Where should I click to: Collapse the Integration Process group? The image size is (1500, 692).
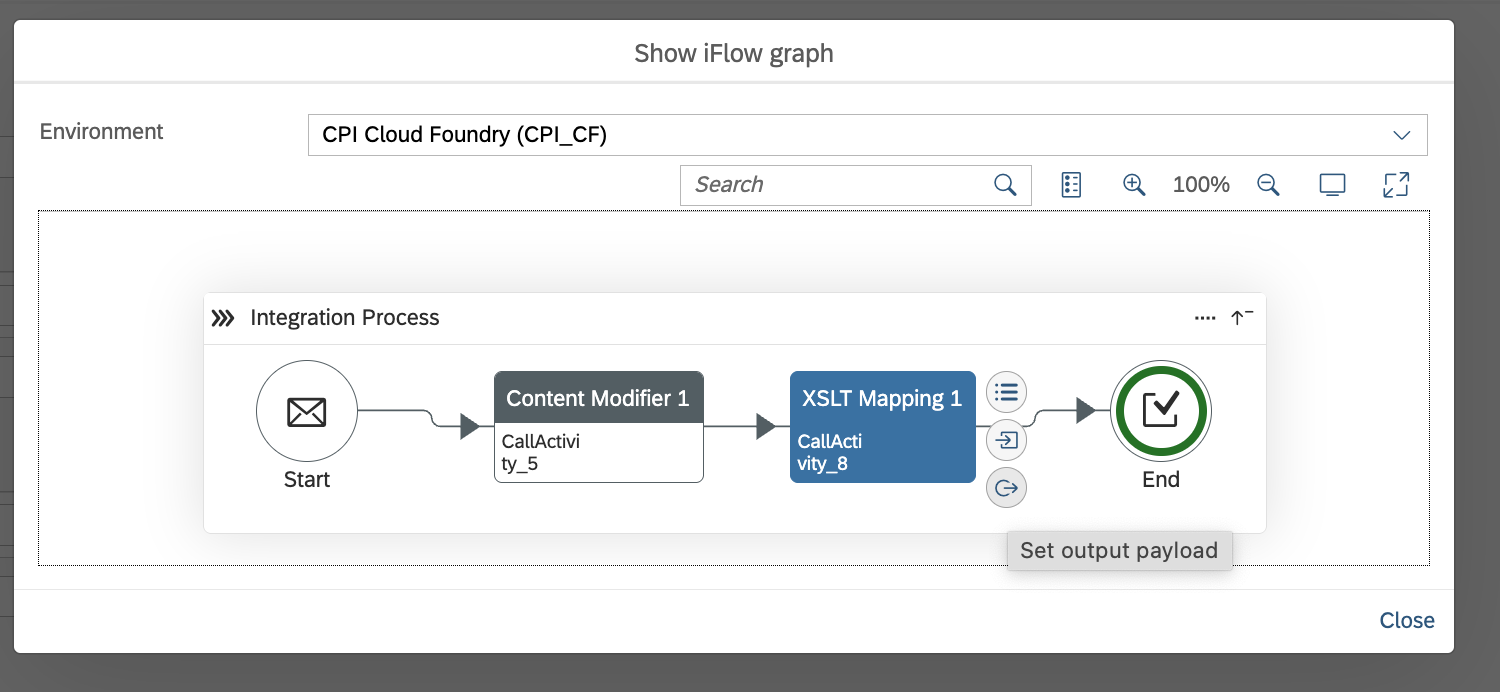tap(1241, 318)
